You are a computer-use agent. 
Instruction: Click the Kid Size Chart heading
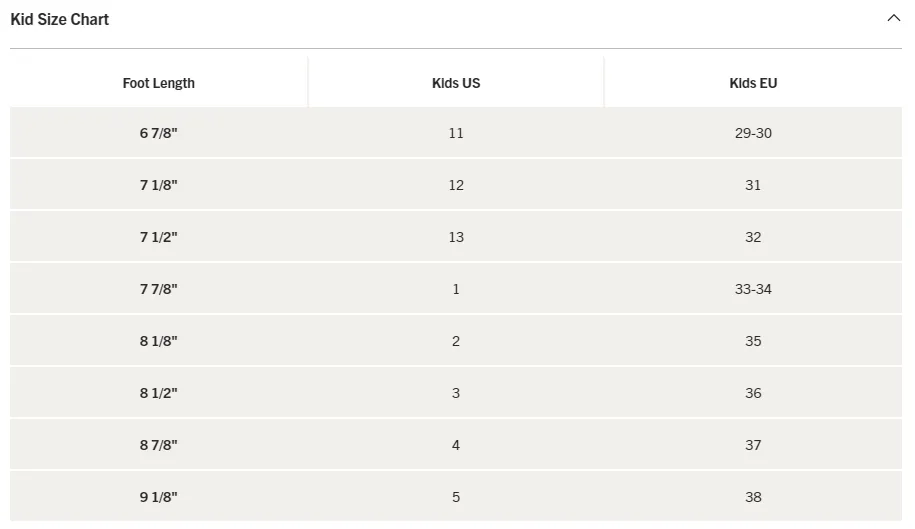coord(60,19)
